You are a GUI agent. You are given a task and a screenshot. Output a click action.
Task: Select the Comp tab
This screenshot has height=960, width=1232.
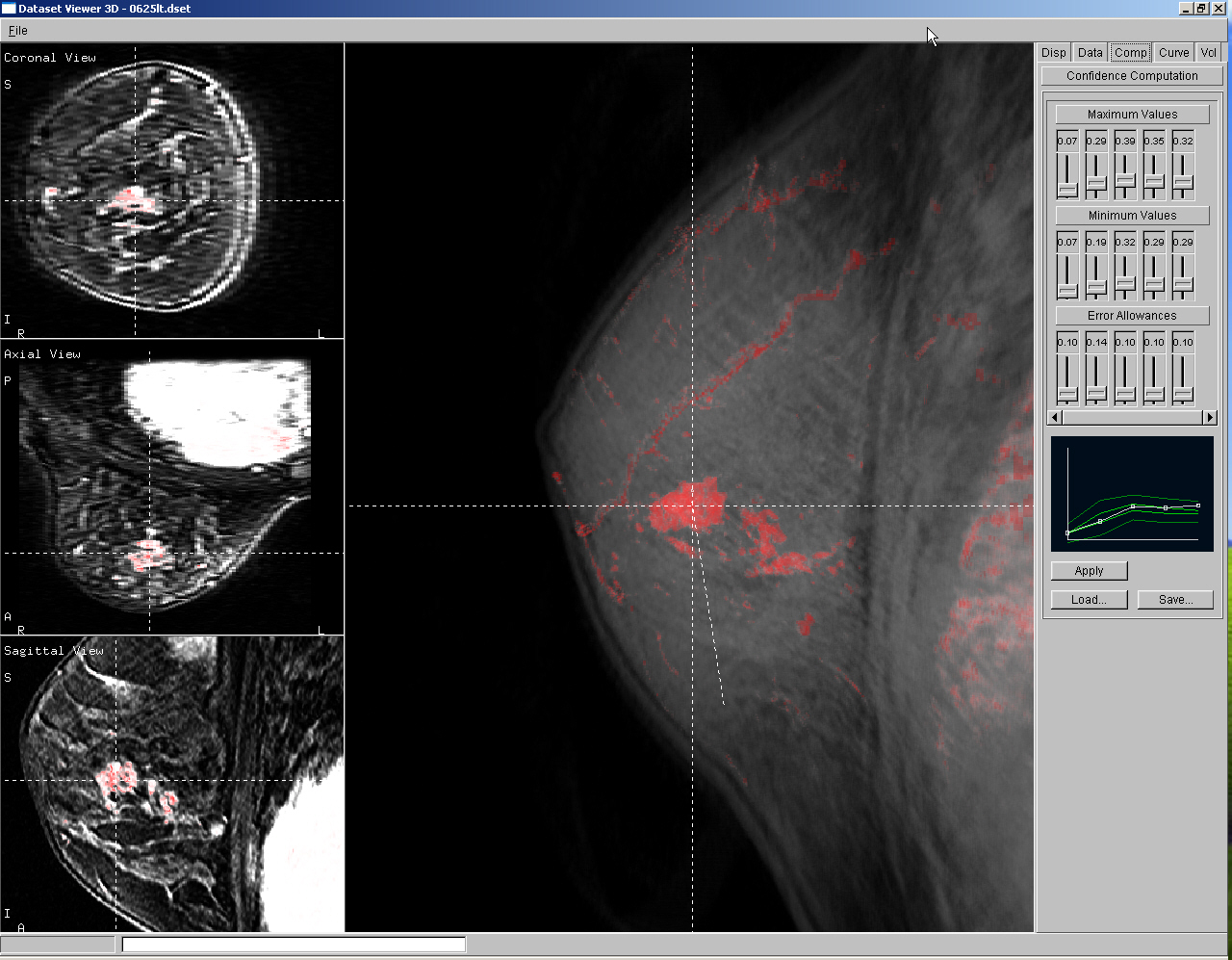point(1131,53)
